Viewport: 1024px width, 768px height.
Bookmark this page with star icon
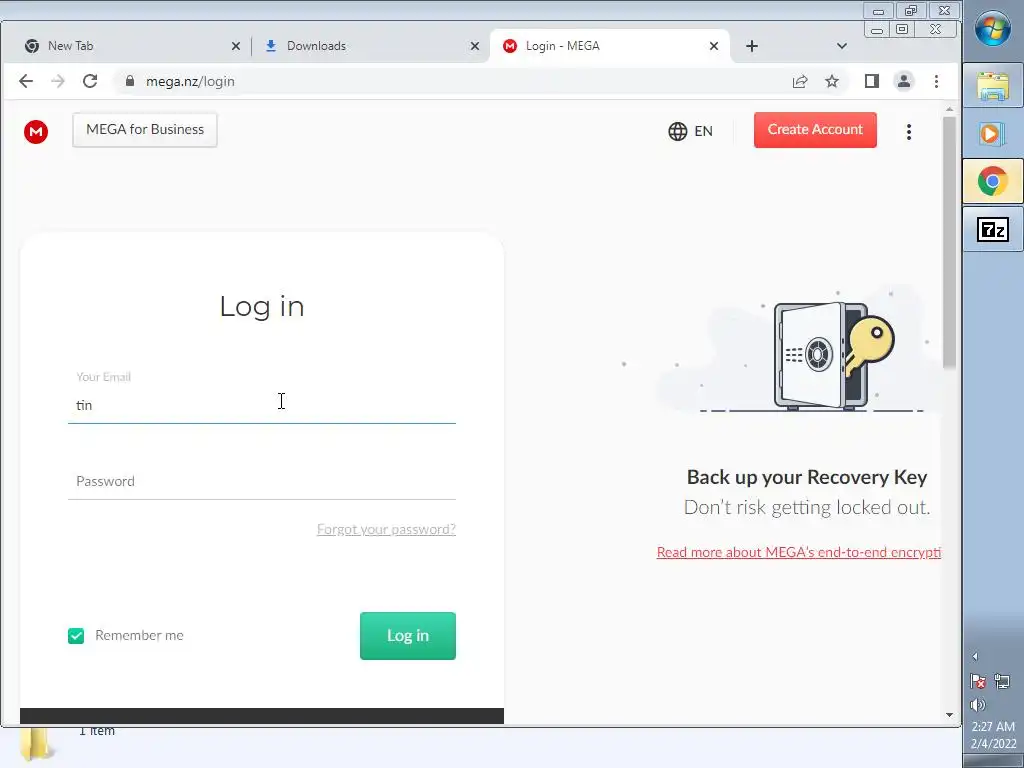coord(831,81)
